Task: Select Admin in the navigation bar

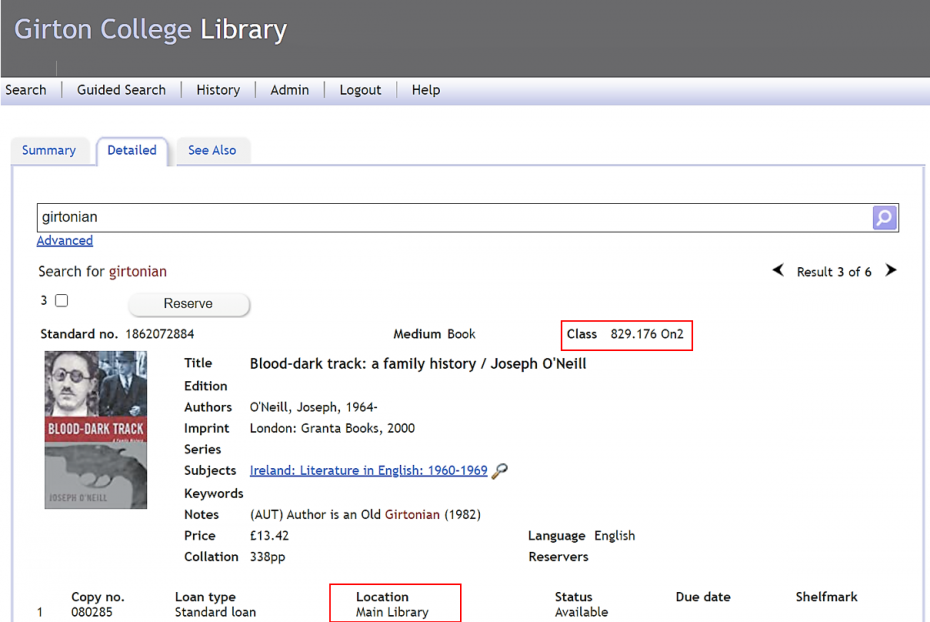Action: [289, 90]
